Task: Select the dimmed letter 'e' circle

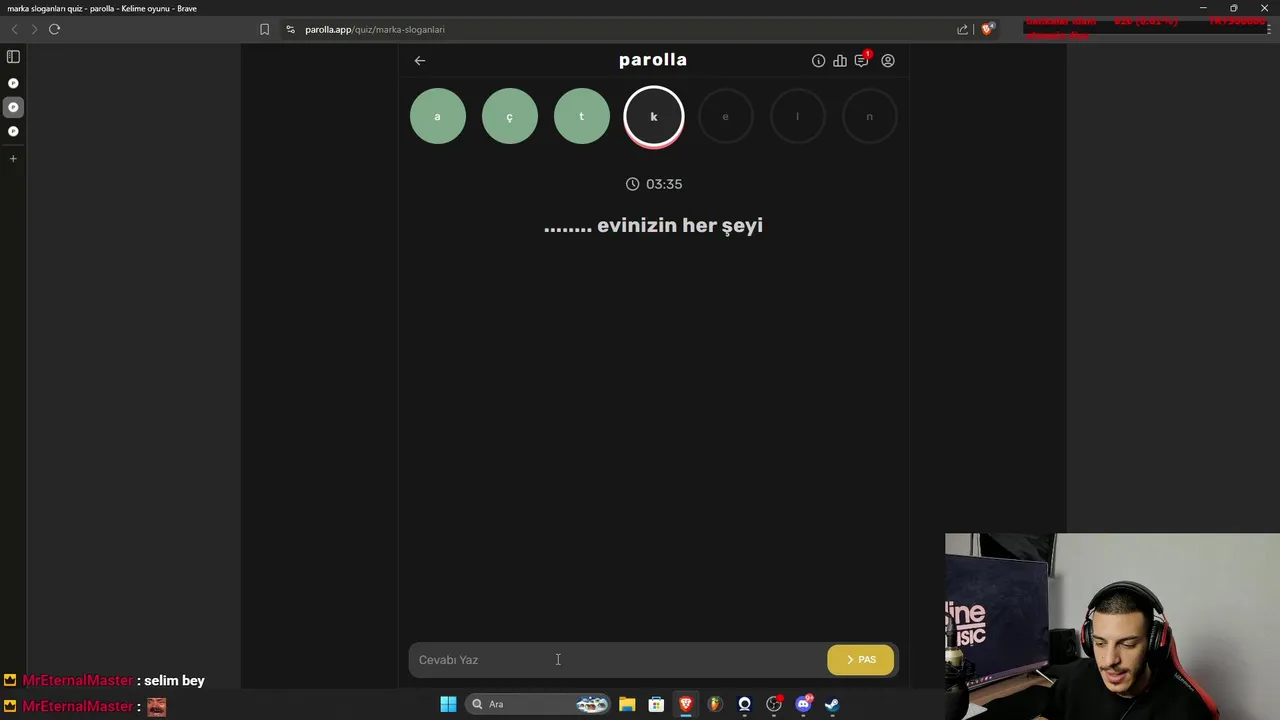Action: click(x=726, y=116)
